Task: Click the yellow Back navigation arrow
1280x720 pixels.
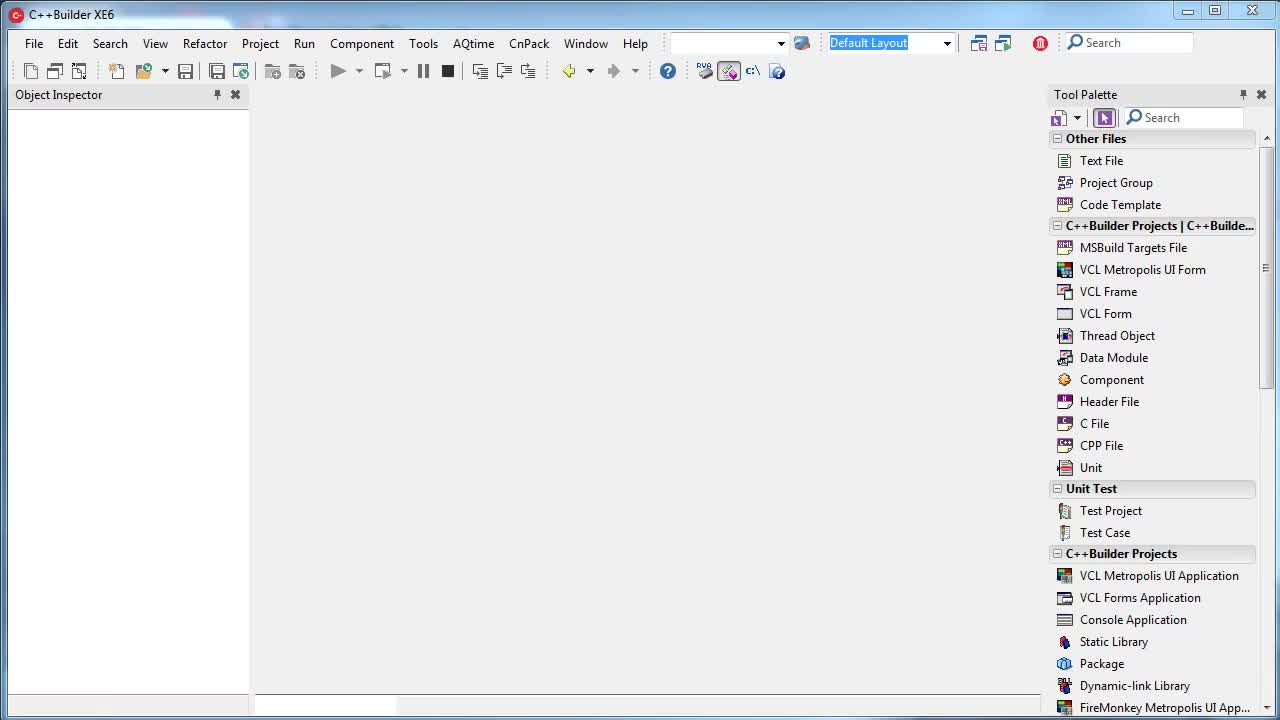Action: coord(569,71)
